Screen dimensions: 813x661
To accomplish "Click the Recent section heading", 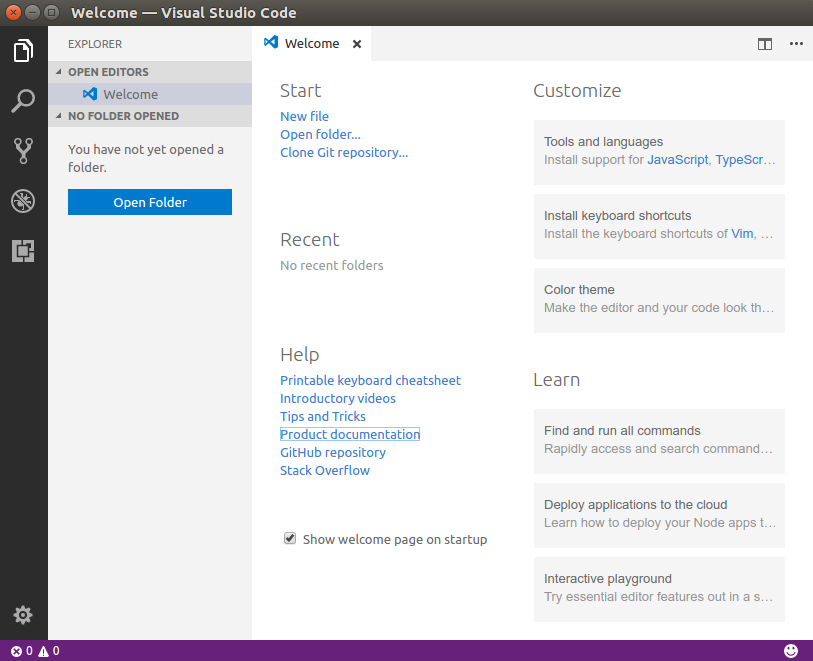I will click(x=310, y=240).
